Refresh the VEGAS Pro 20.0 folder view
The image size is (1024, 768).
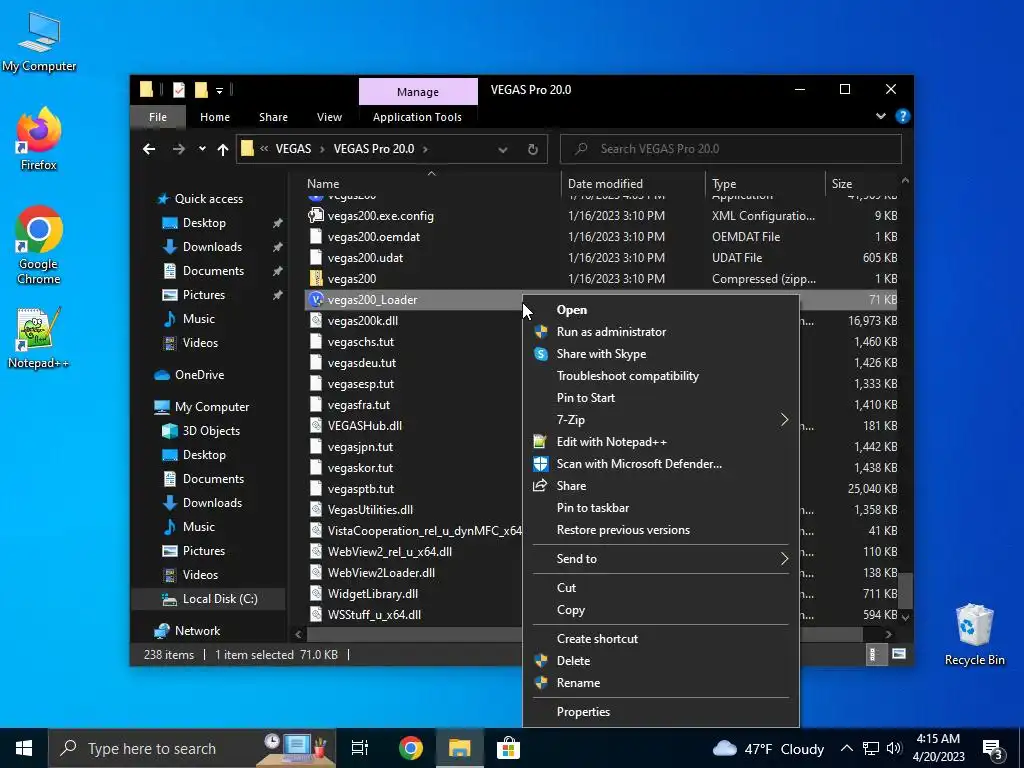pyautogui.click(x=532, y=149)
